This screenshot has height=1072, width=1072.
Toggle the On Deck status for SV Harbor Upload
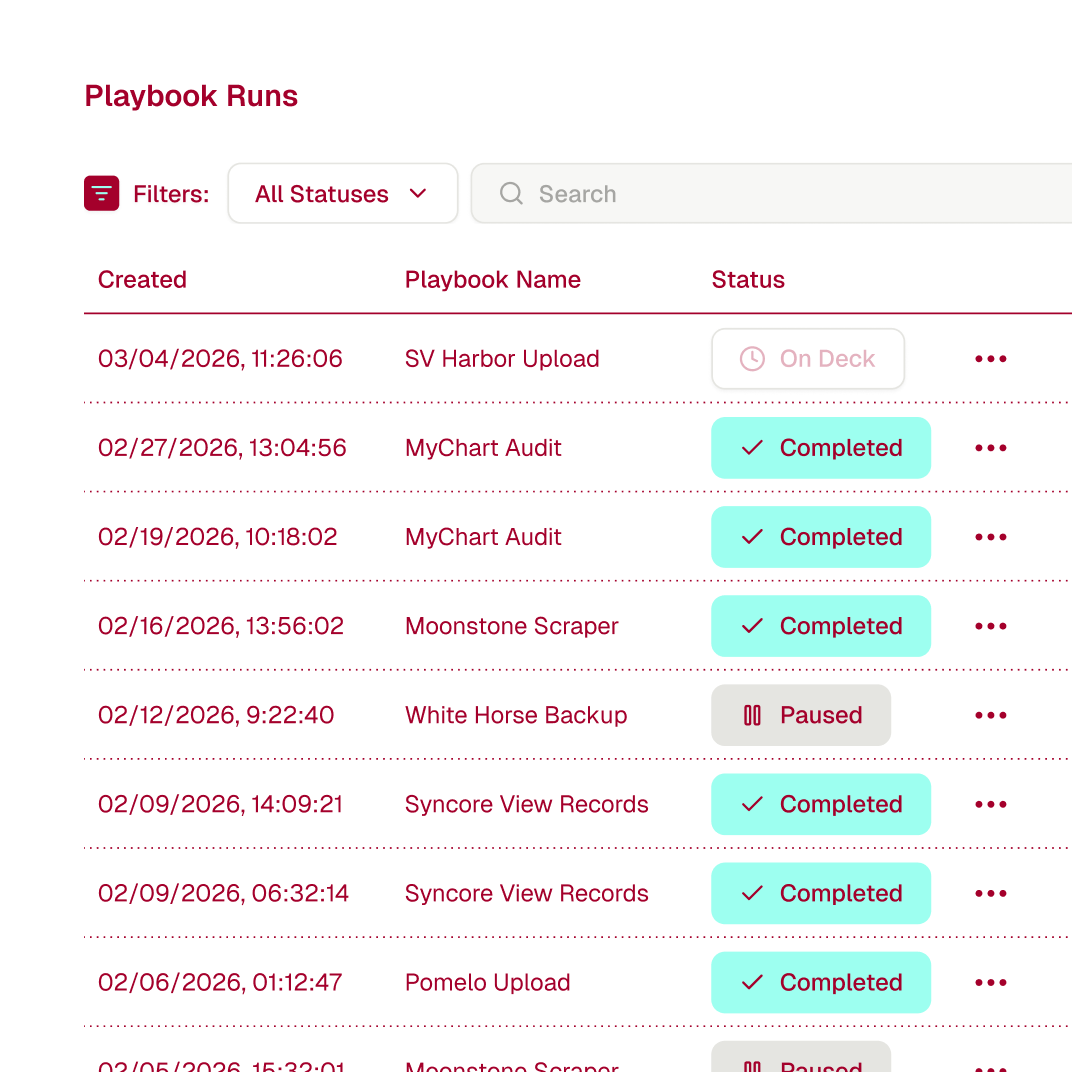808,358
